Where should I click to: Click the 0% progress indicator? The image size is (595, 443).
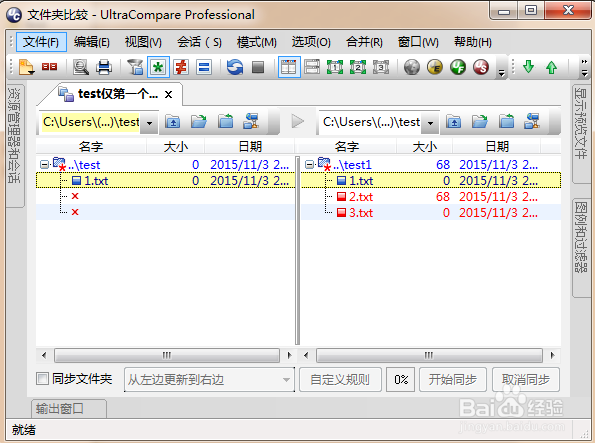pos(400,379)
